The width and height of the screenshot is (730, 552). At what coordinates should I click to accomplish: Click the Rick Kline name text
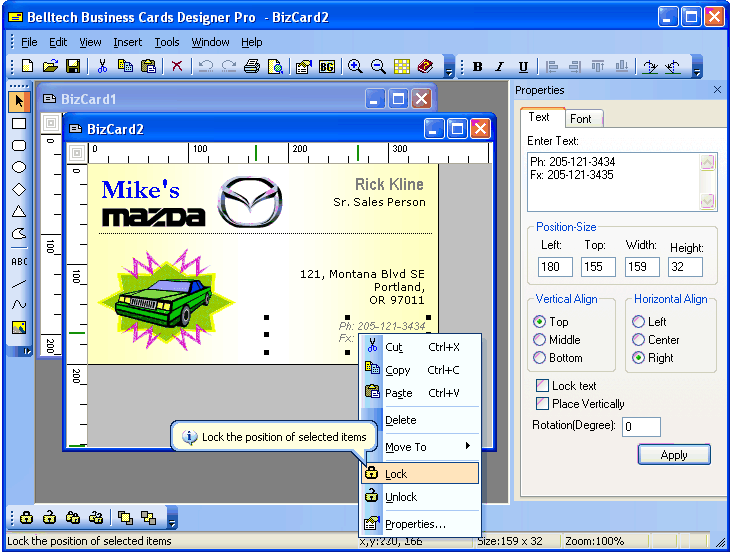389,184
